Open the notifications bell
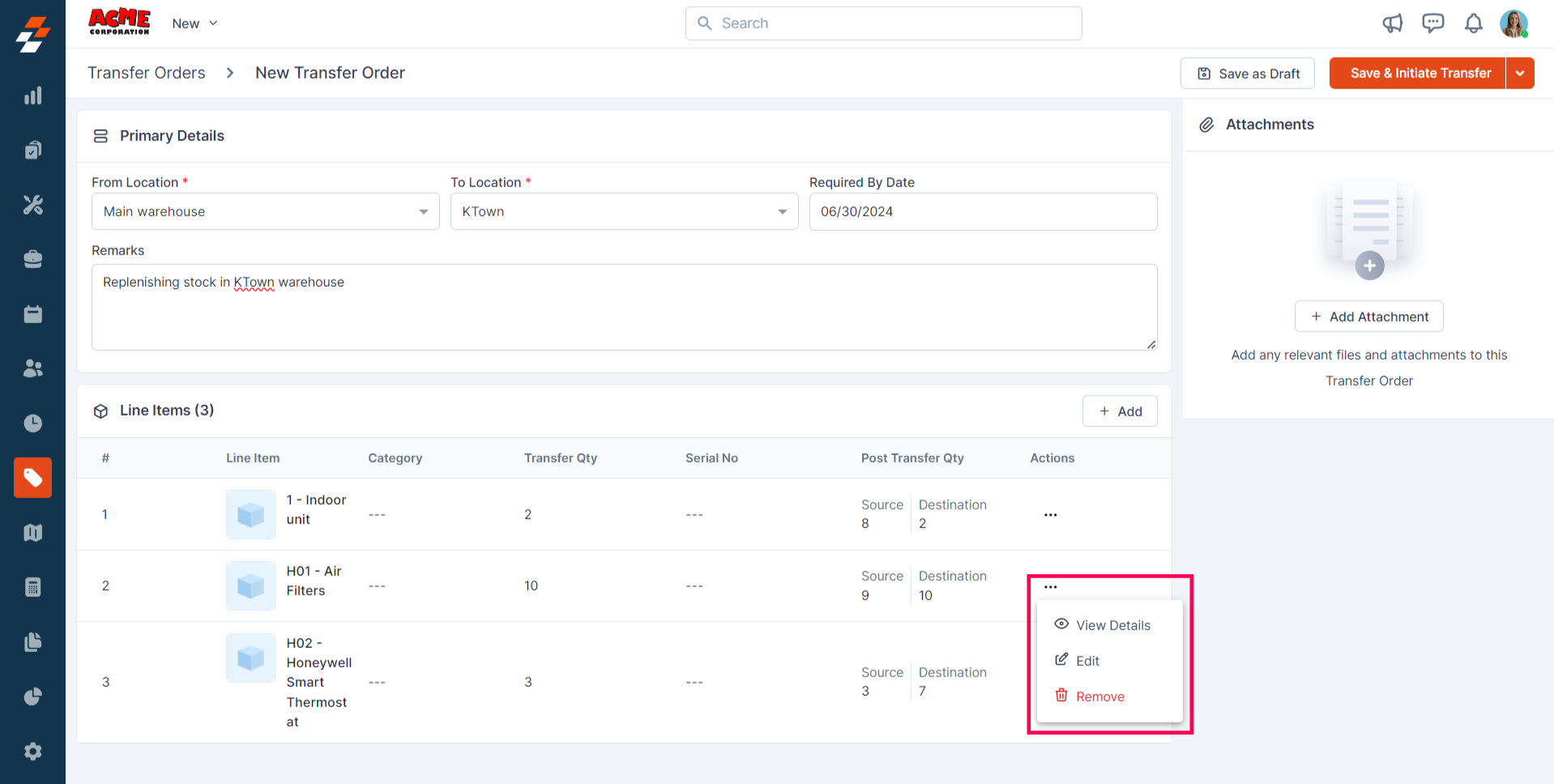The width and height of the screenshot is (1554, 784). 1473,23
